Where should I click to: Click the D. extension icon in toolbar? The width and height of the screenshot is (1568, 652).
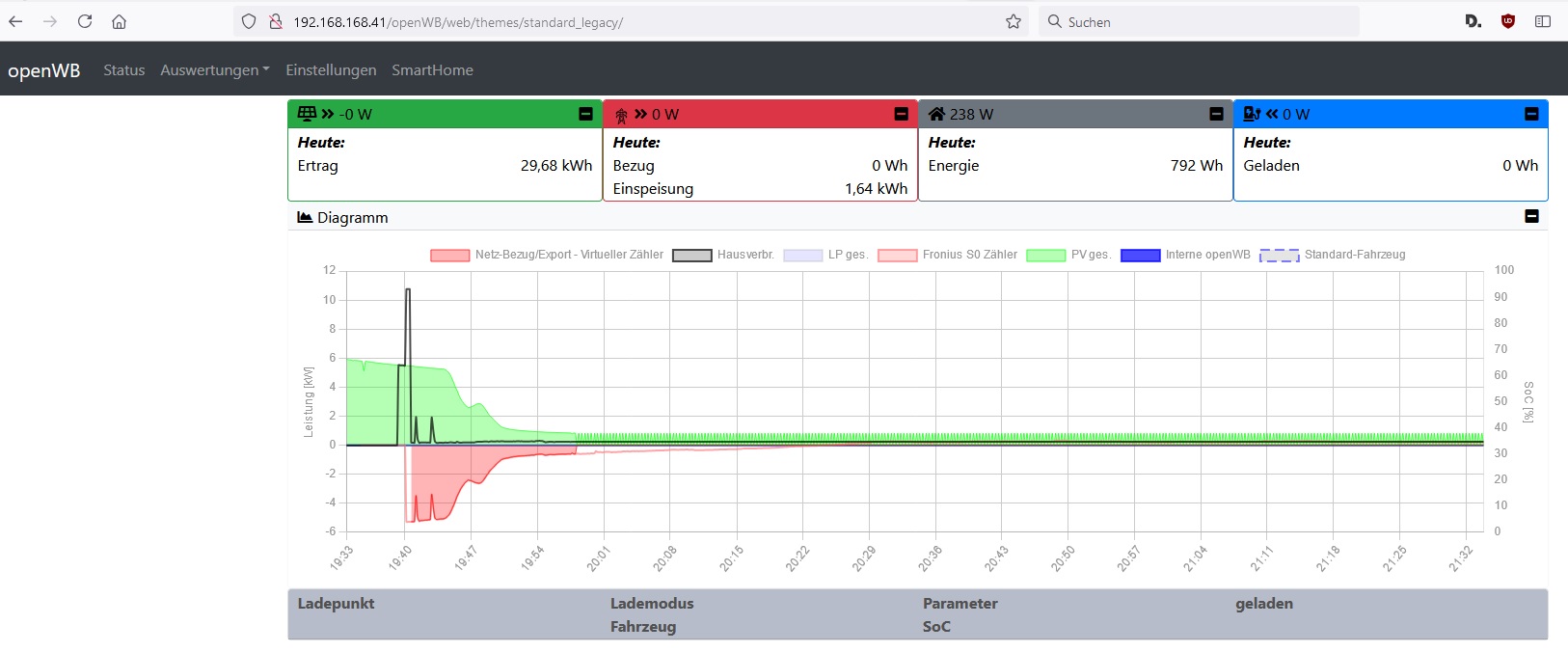[1473, 21]
